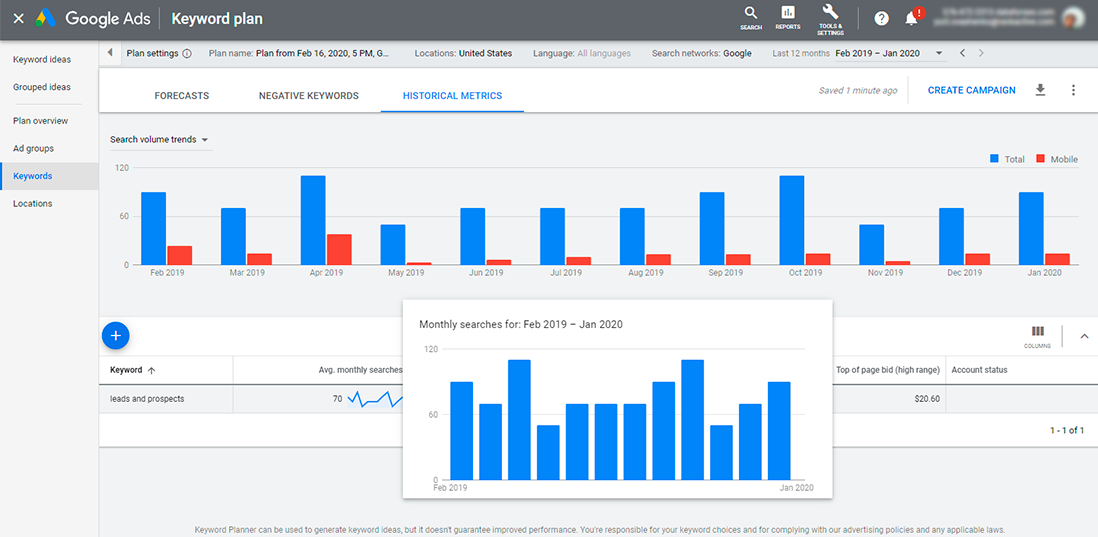Download the keyword plan

pyautogui.click(x=1041, y=90)
